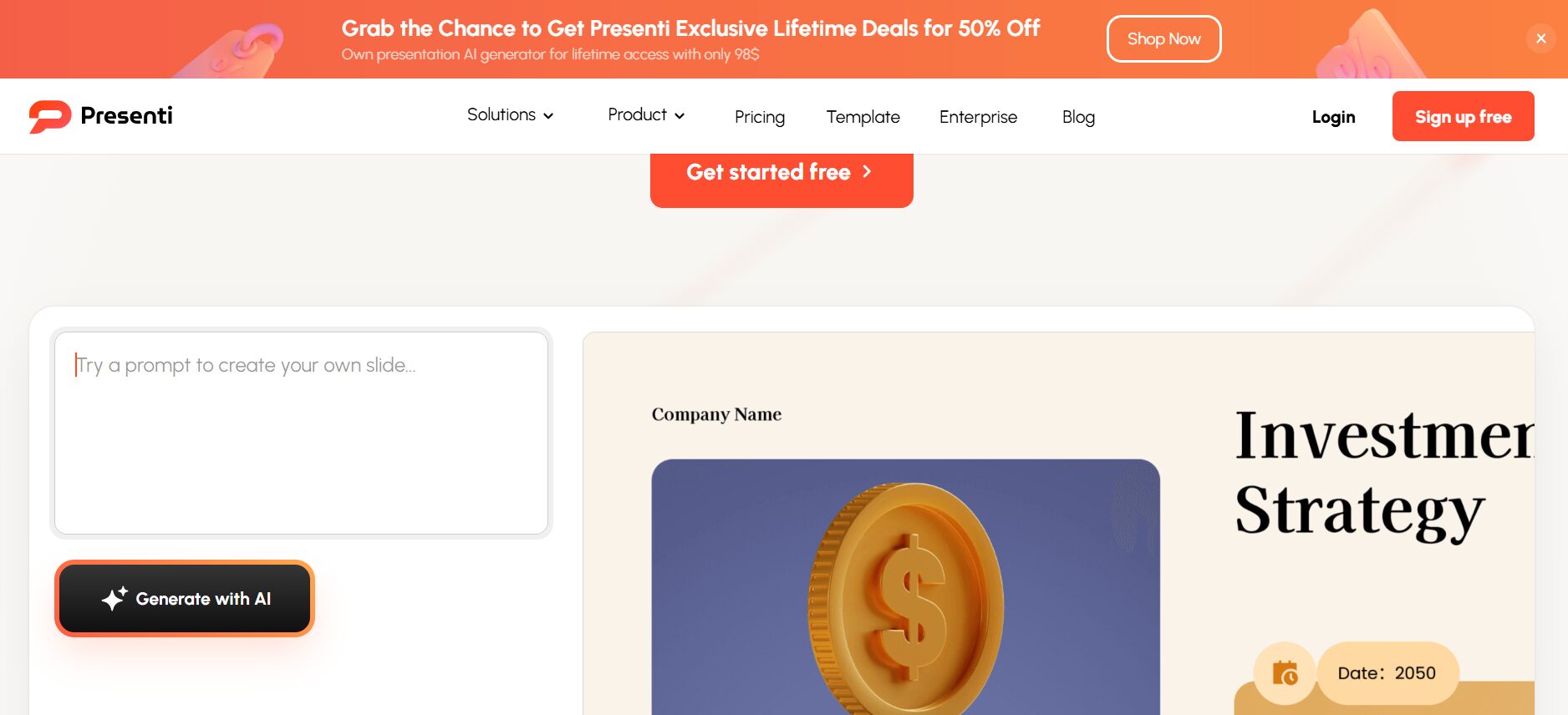Click the sparkle icon on Generate button
The image size is (1568, 715).
(x=115, y=598)
